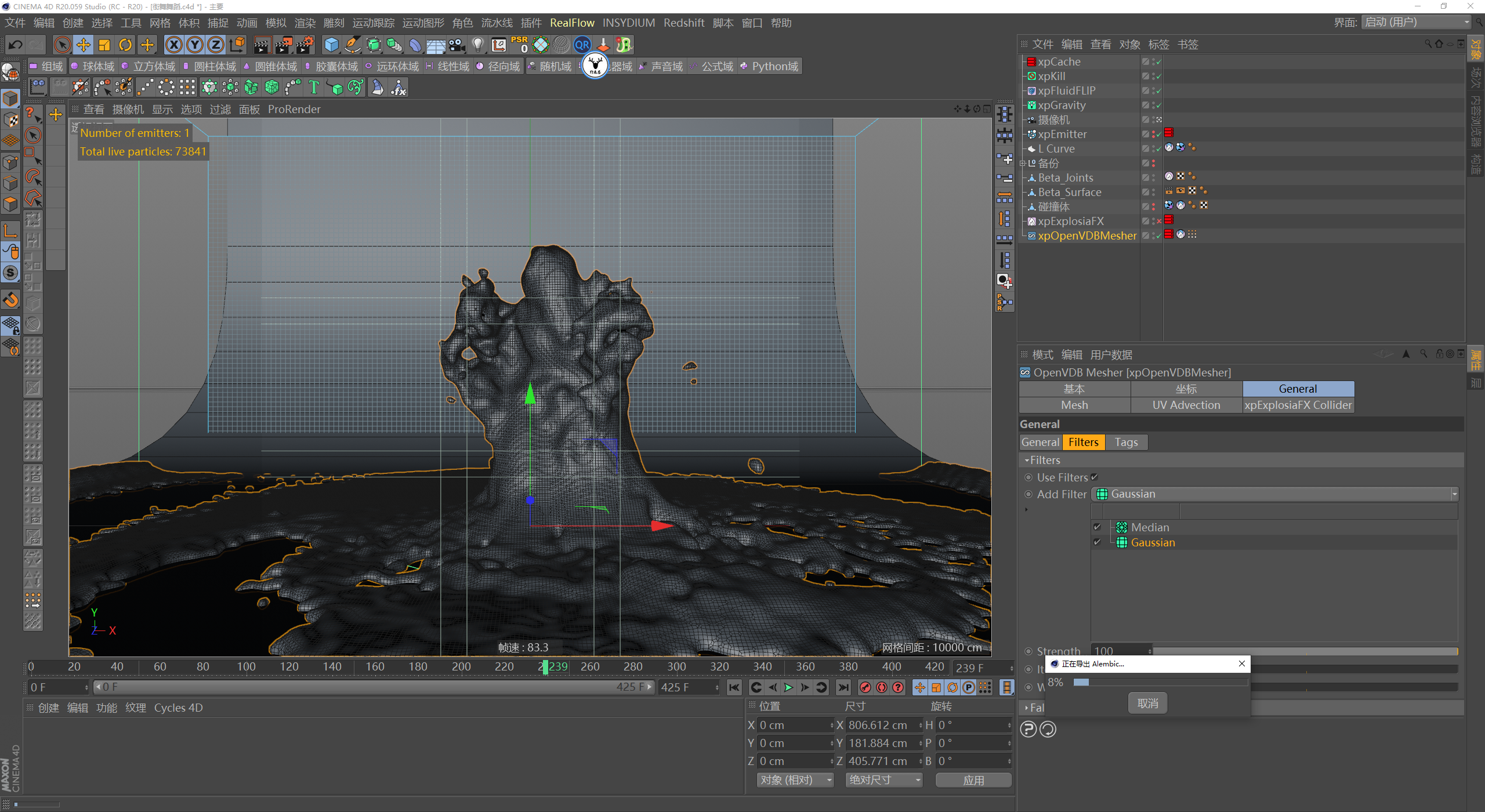Image resolution: width=1485 pixels, height=812 pixels.
Task: Uncheck the Use Filters checkbox
Action: point(1095,477)
